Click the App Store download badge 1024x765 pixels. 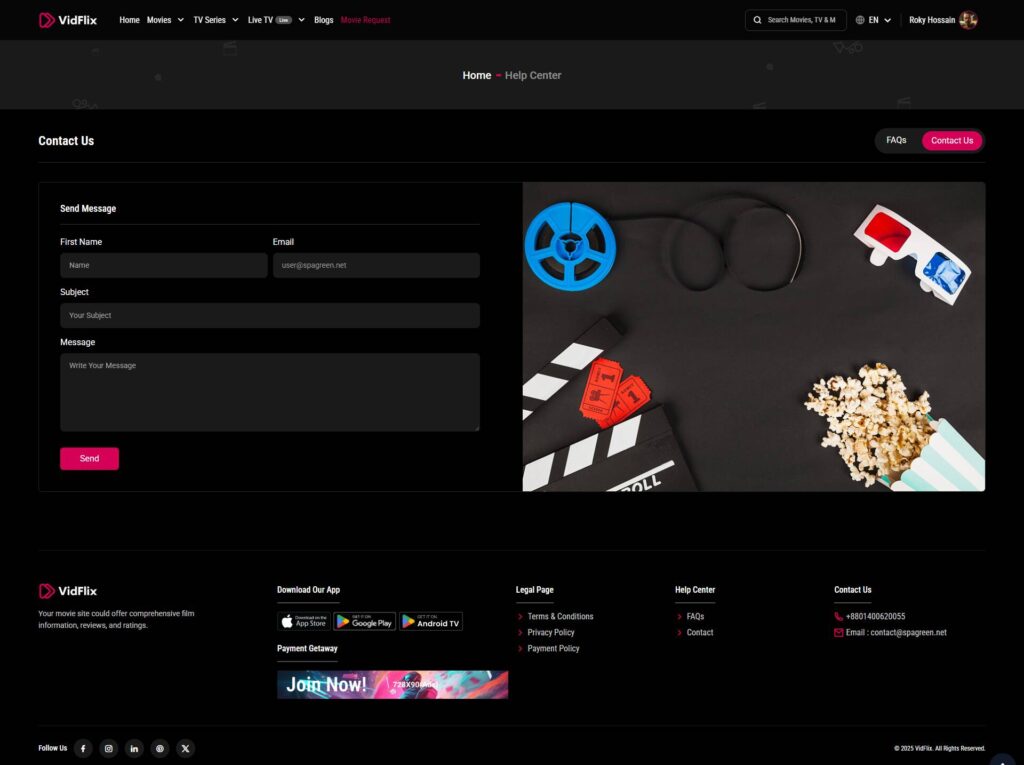pos(303,621)
